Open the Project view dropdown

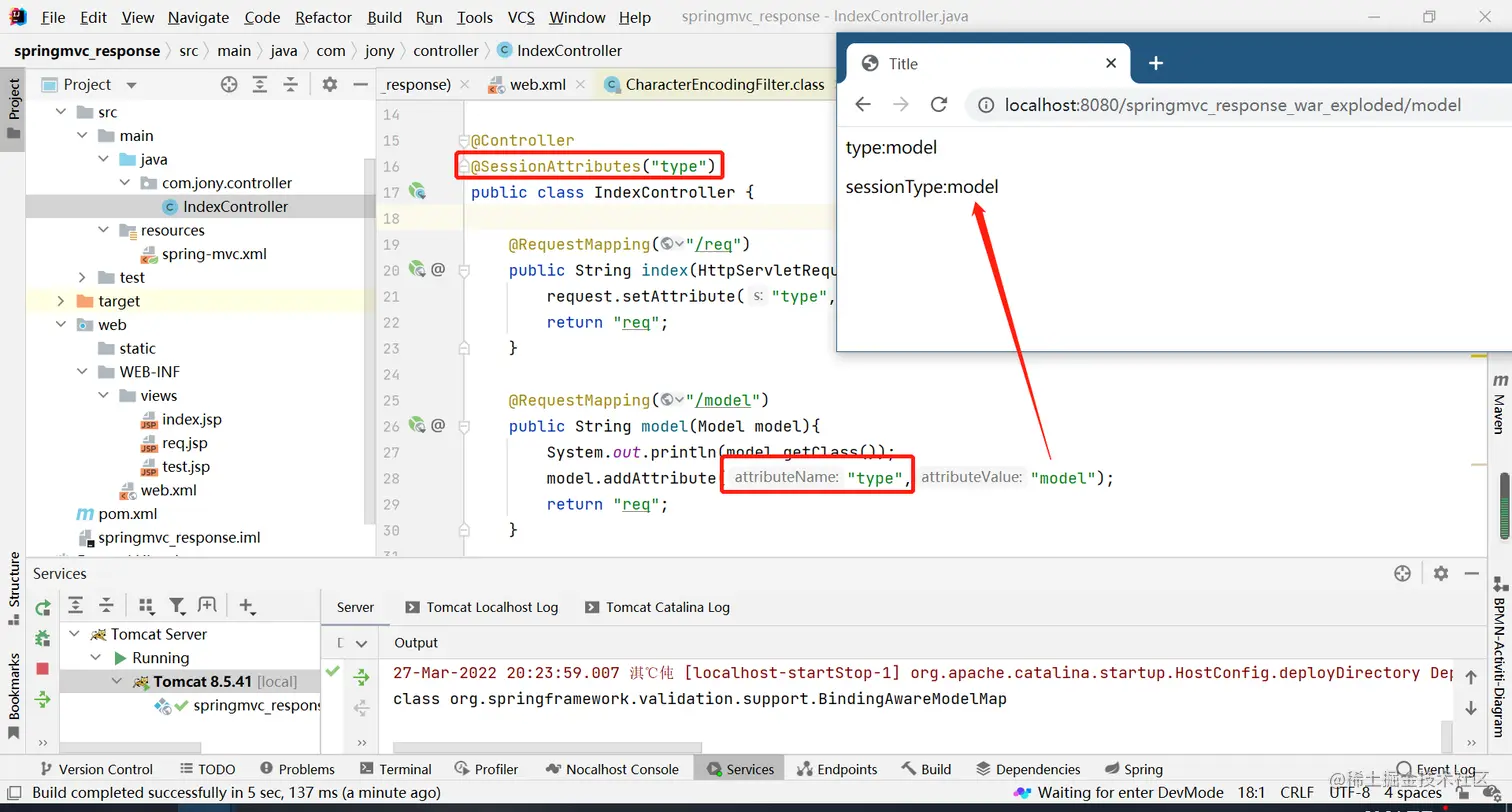[131, 85]
